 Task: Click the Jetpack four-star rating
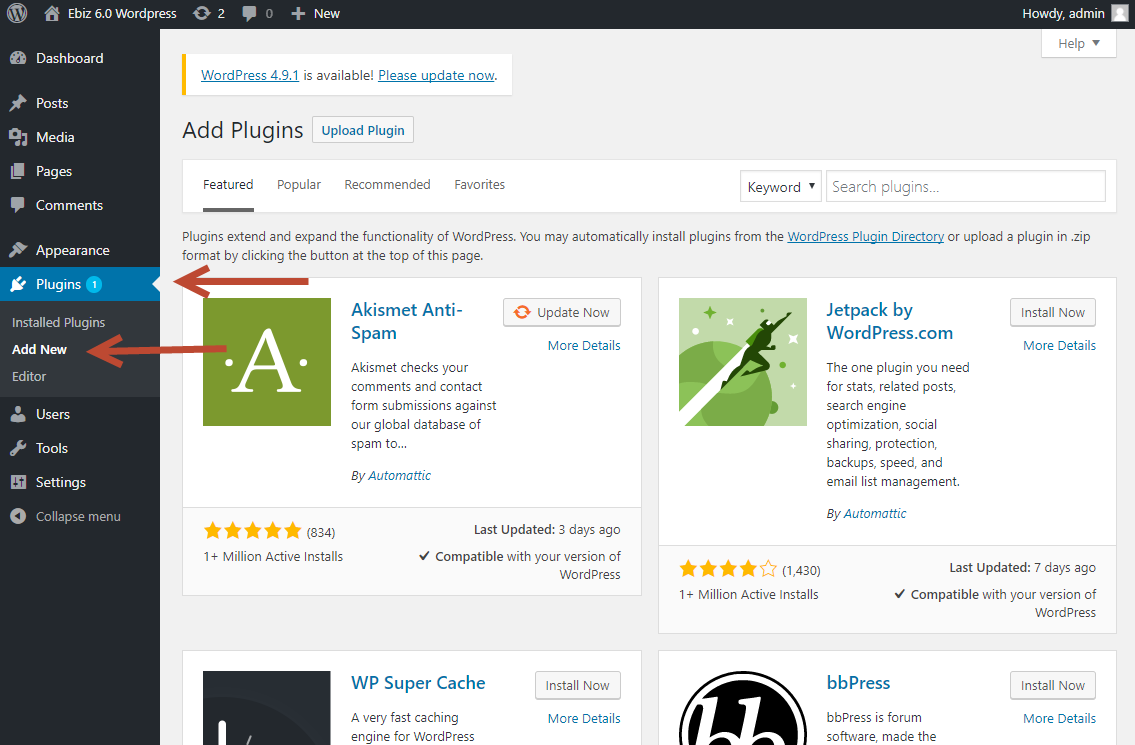pos(728,569)
